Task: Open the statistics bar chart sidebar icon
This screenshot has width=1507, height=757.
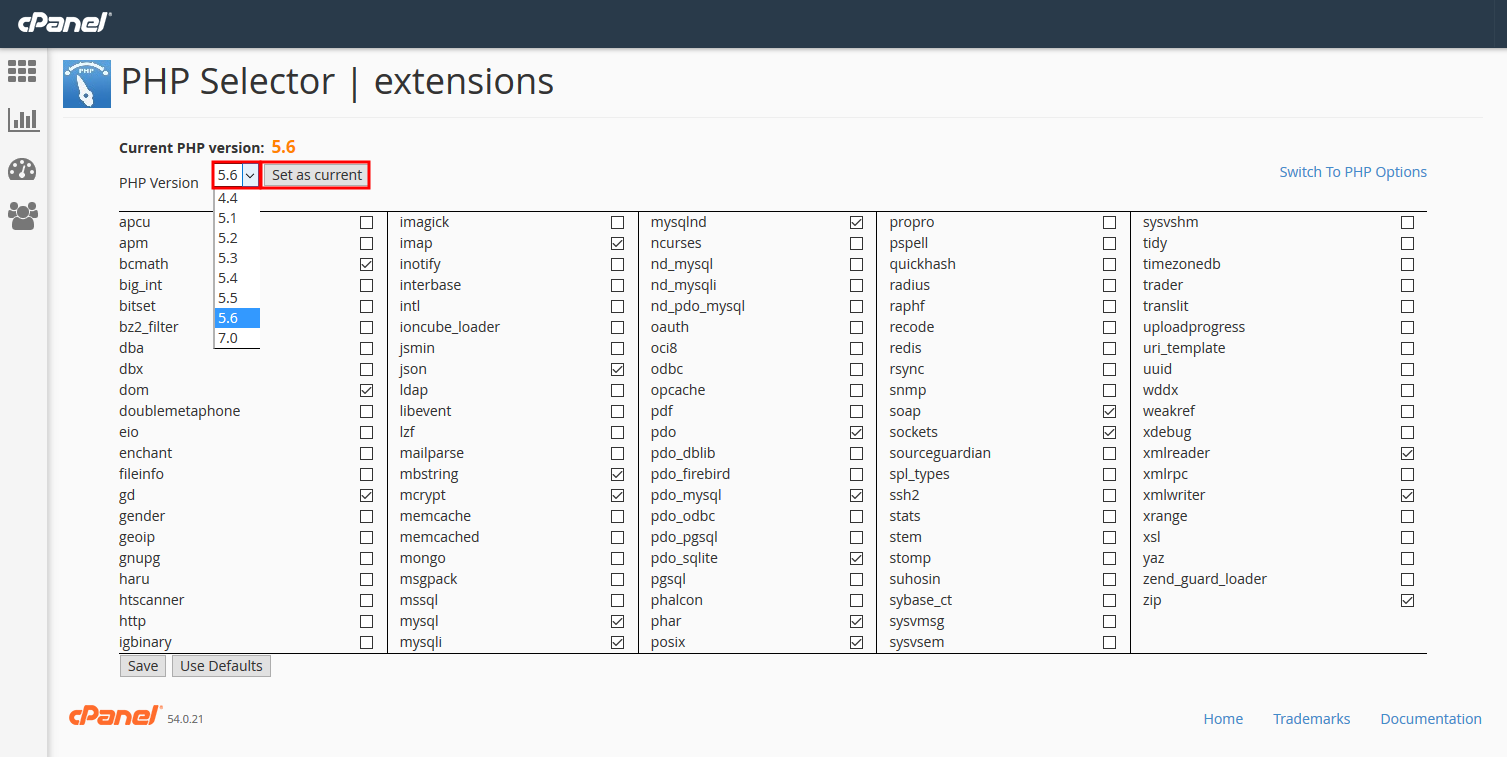Action: pyautogui.click(x=22, y=120)
